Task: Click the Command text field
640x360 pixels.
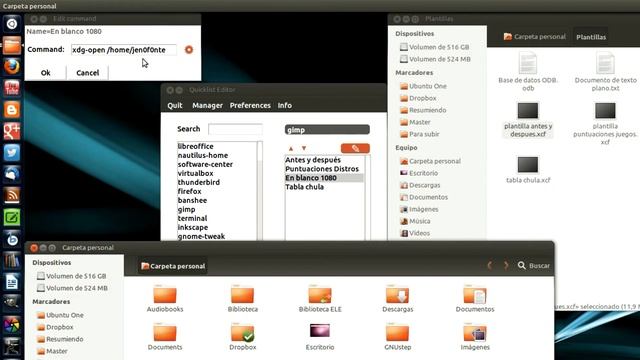Action: (x=124, y=50)
